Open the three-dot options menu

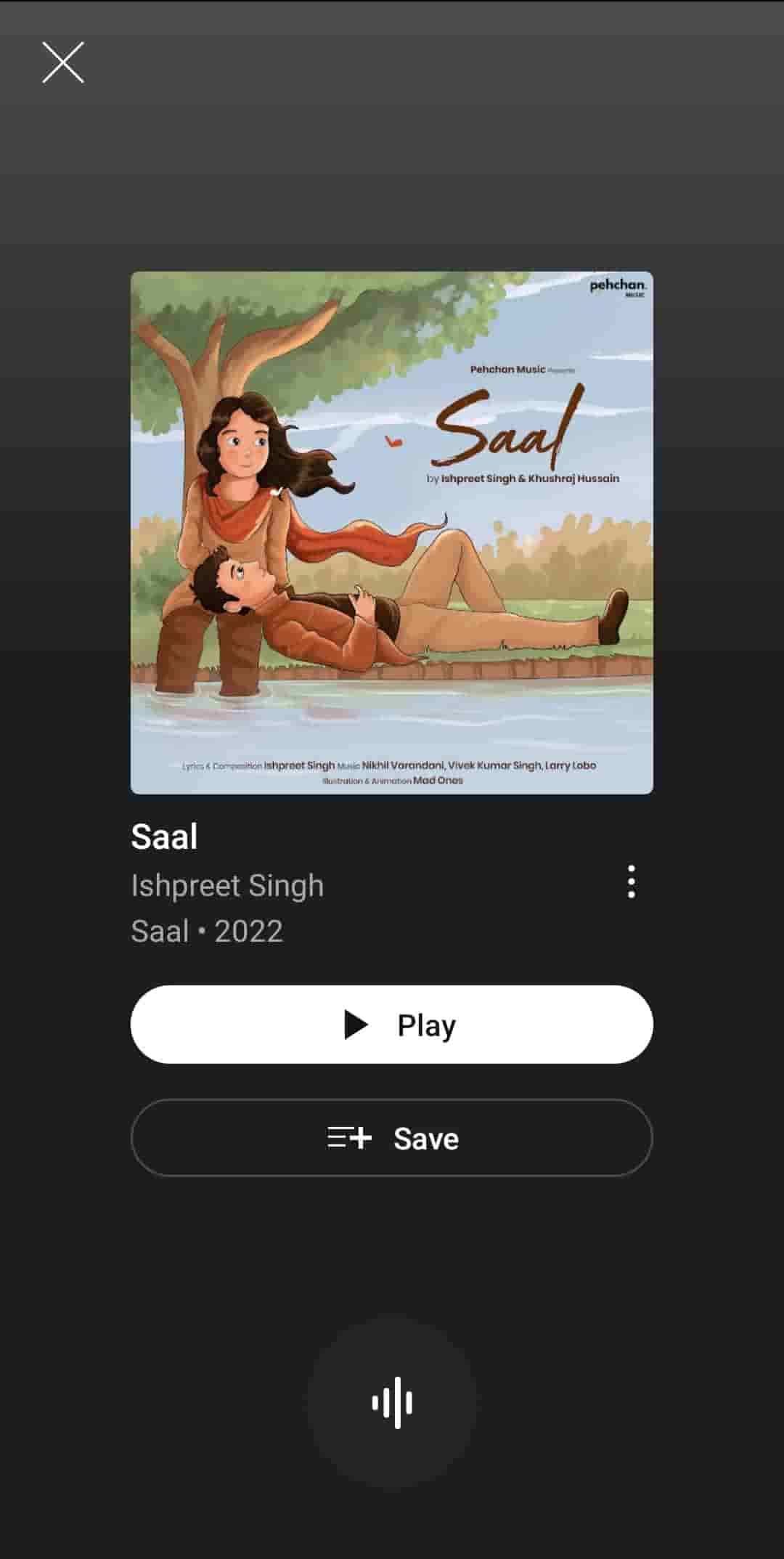(x=631, y=882)
